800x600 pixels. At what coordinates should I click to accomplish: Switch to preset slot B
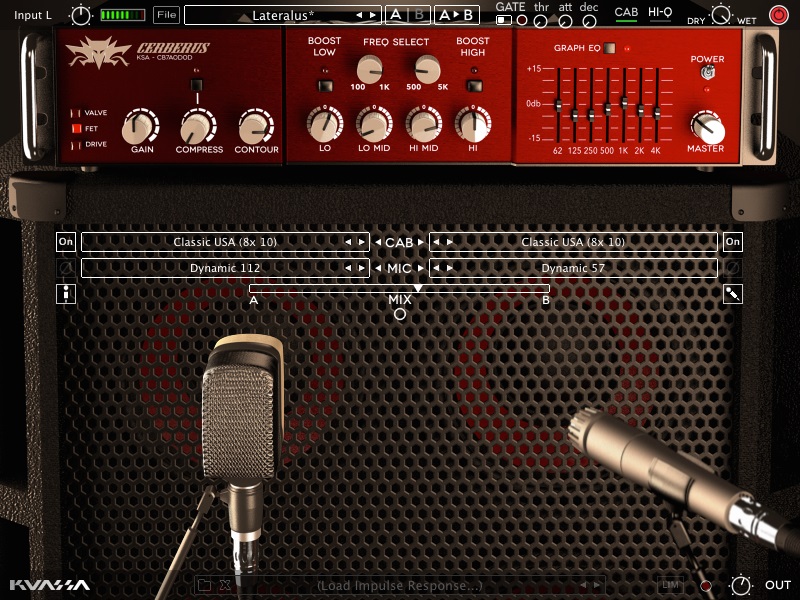click(419, 15)
